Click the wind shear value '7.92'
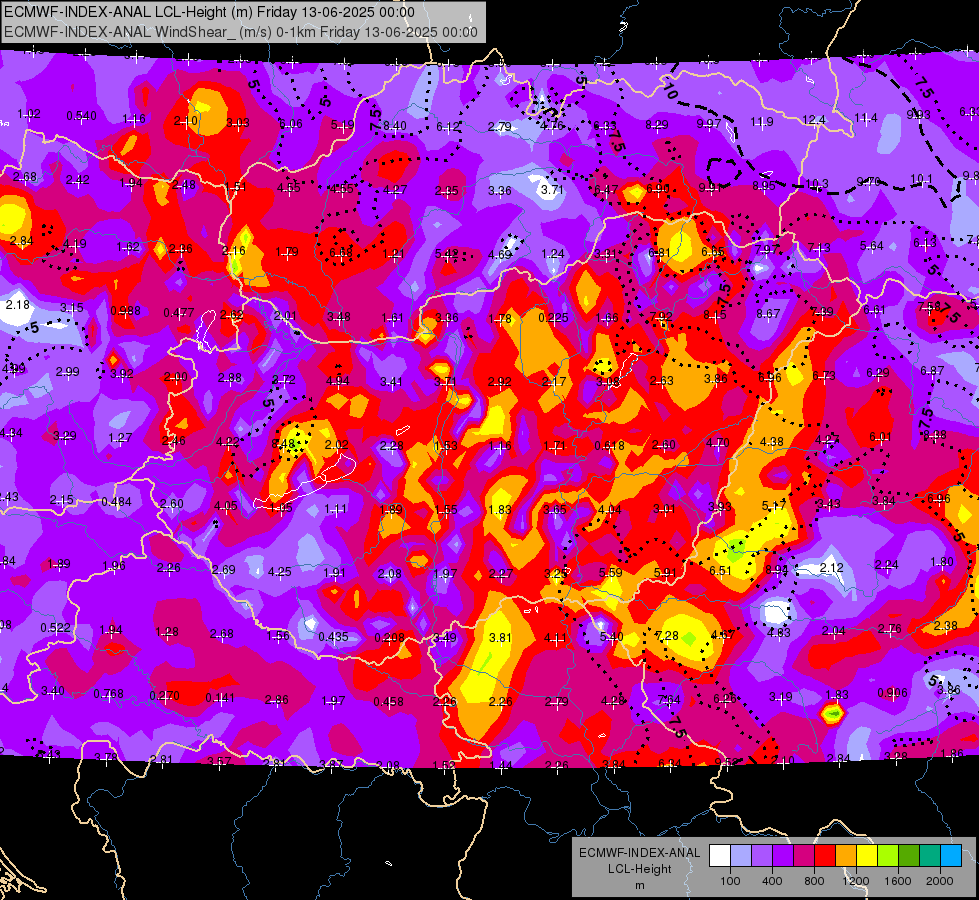This screenshot has width=979, height=900. (x=661, y=316)
